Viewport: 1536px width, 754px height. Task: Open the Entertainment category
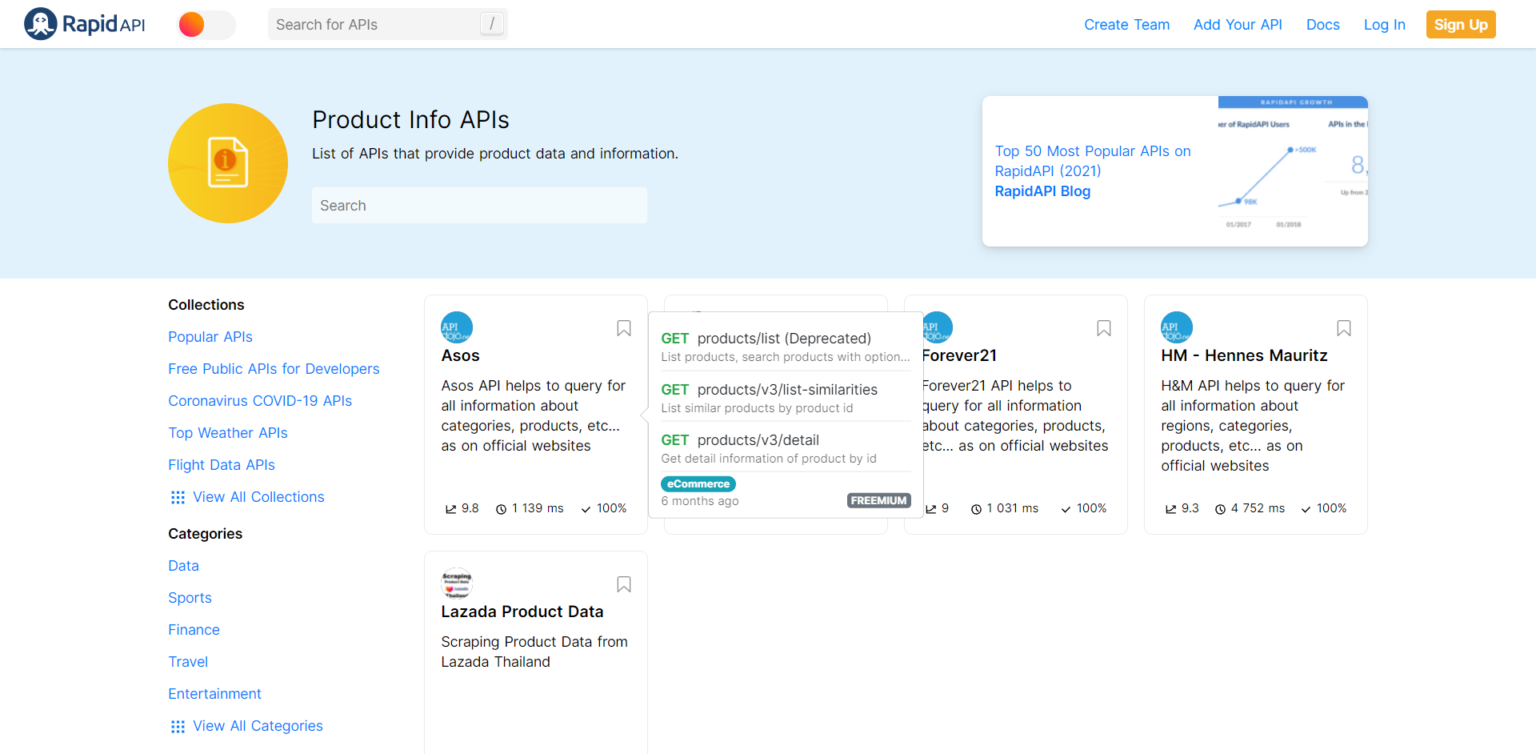pos(214,693)
